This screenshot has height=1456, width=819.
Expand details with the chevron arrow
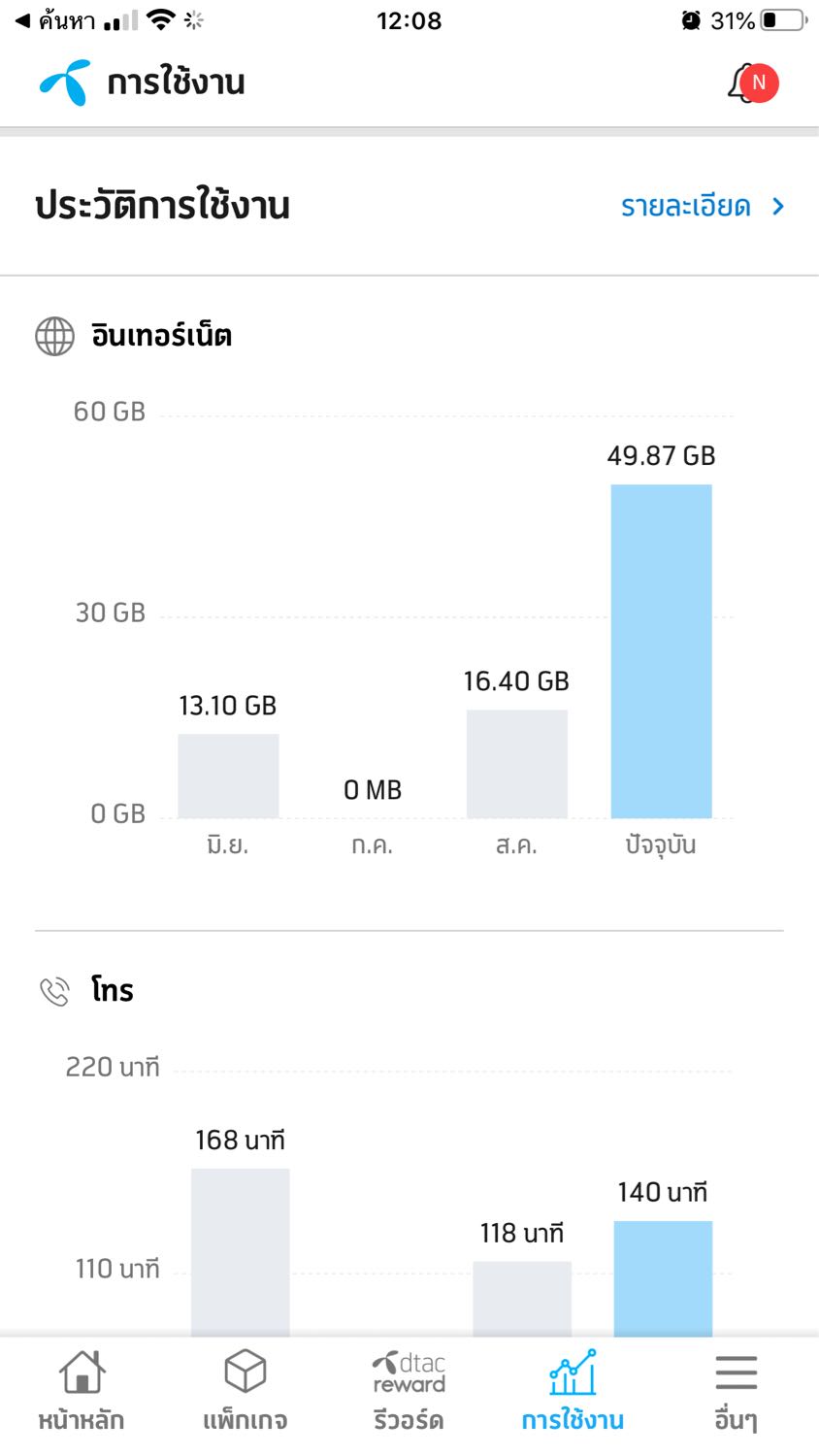777,207
